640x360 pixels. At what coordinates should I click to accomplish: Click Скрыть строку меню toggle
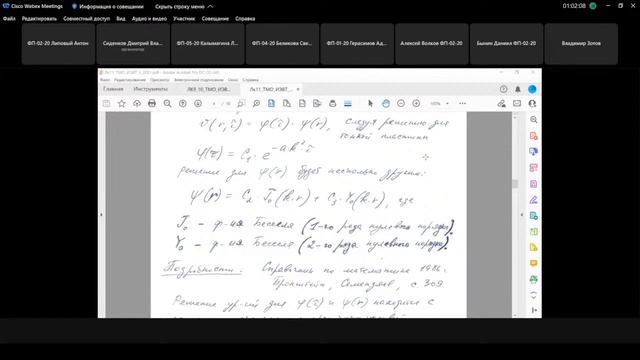click(x=184, y=7)
